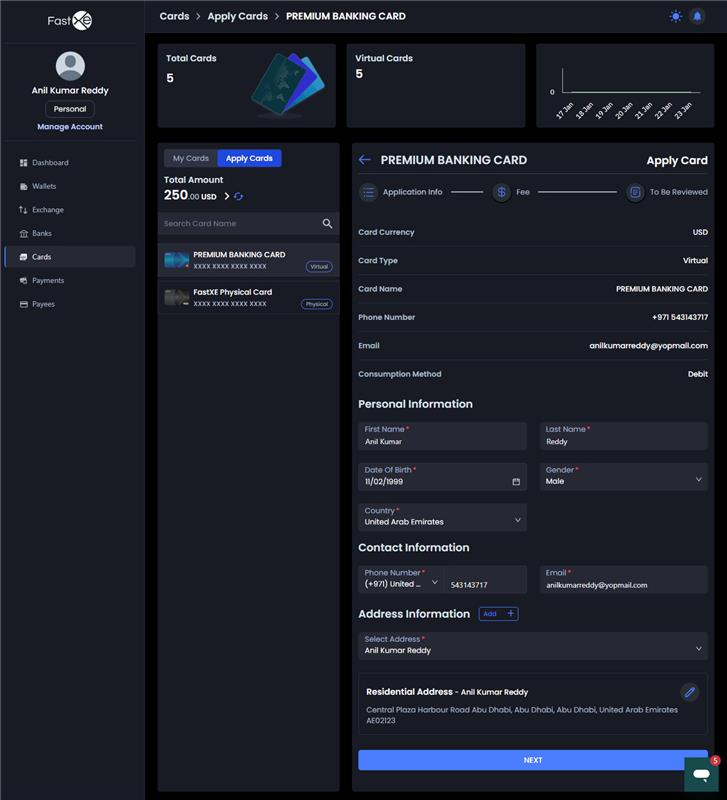
Task: Click the Add address button
Action: click(498, 614)
